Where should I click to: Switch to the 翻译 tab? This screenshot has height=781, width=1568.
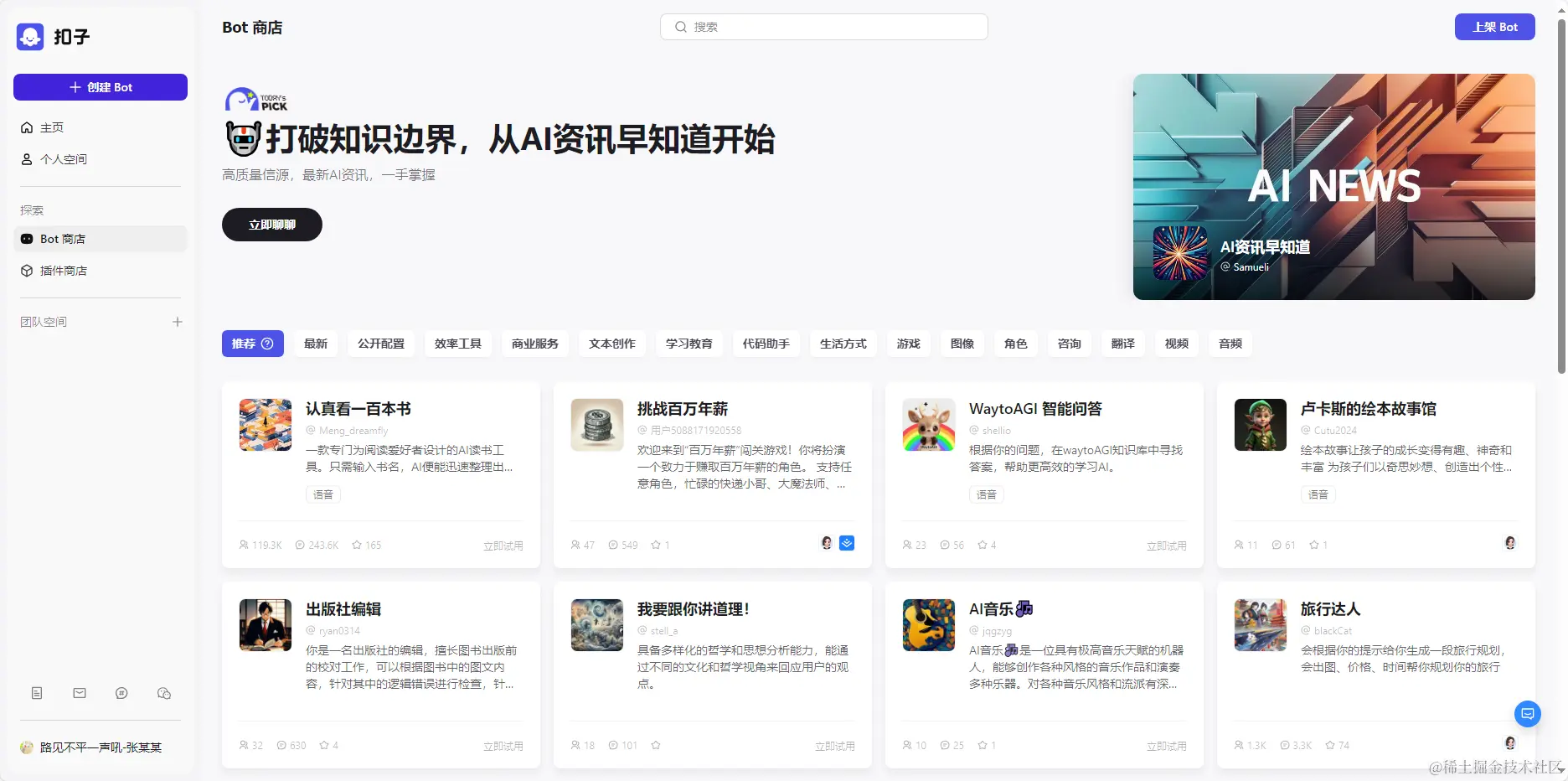click(1123, 344)
